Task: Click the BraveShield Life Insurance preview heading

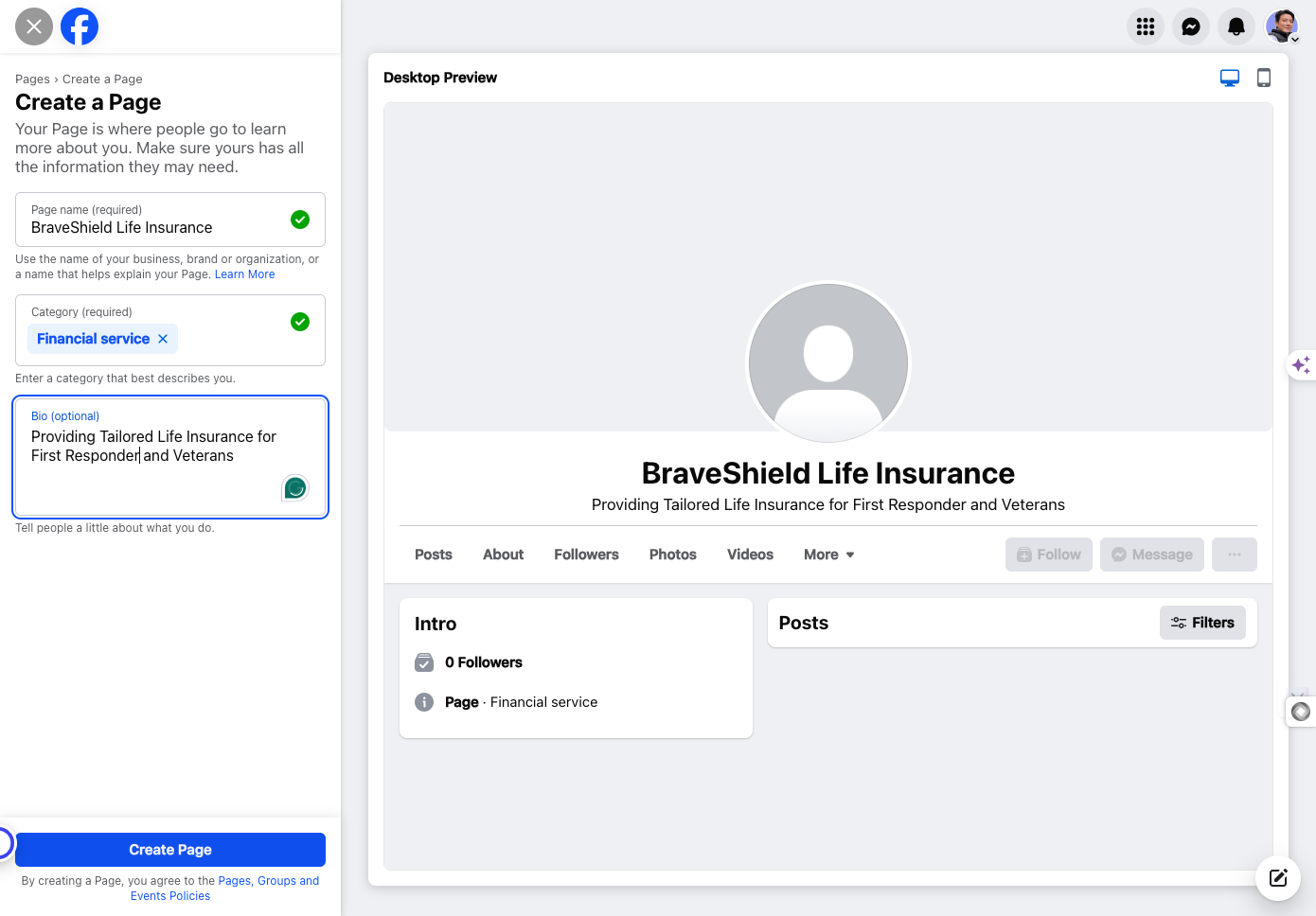Action: click(828, 473)
